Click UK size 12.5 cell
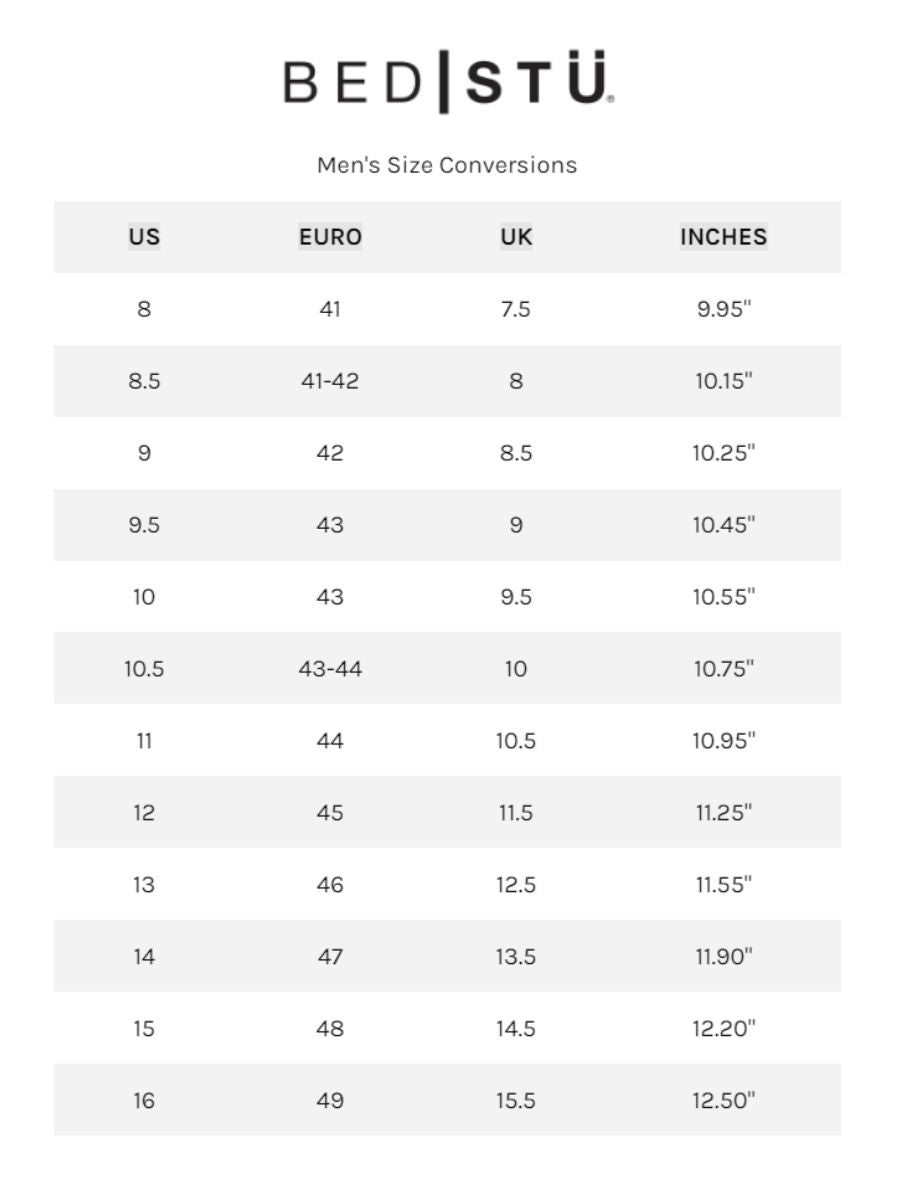This screenshot has width=900, height=1200. pyautogui.click(x=516, y=885)
